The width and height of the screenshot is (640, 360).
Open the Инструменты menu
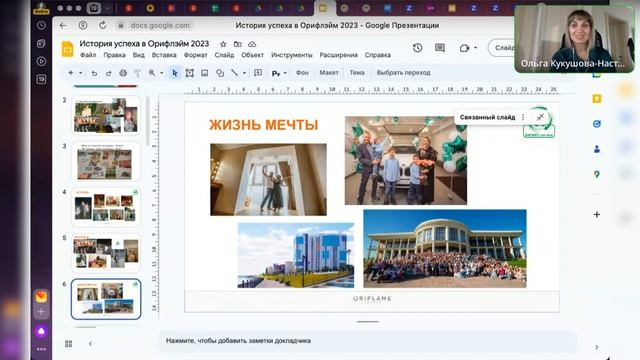click(x=291, y=55)
